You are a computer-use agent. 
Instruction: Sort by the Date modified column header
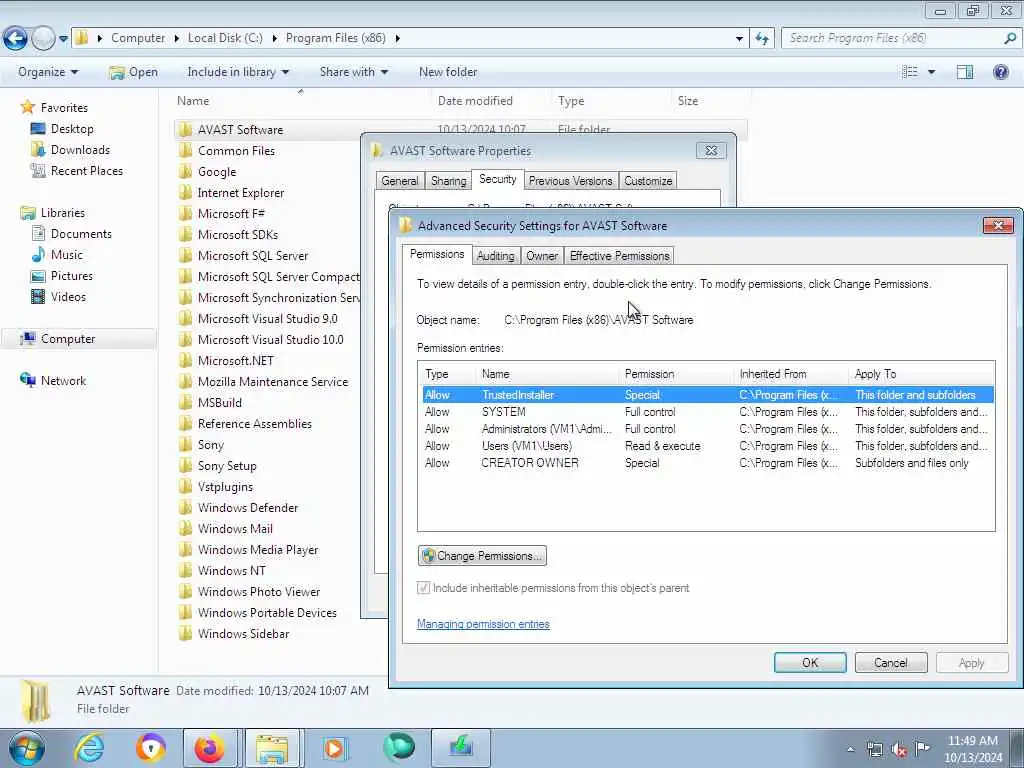click(x=475, y=101)
